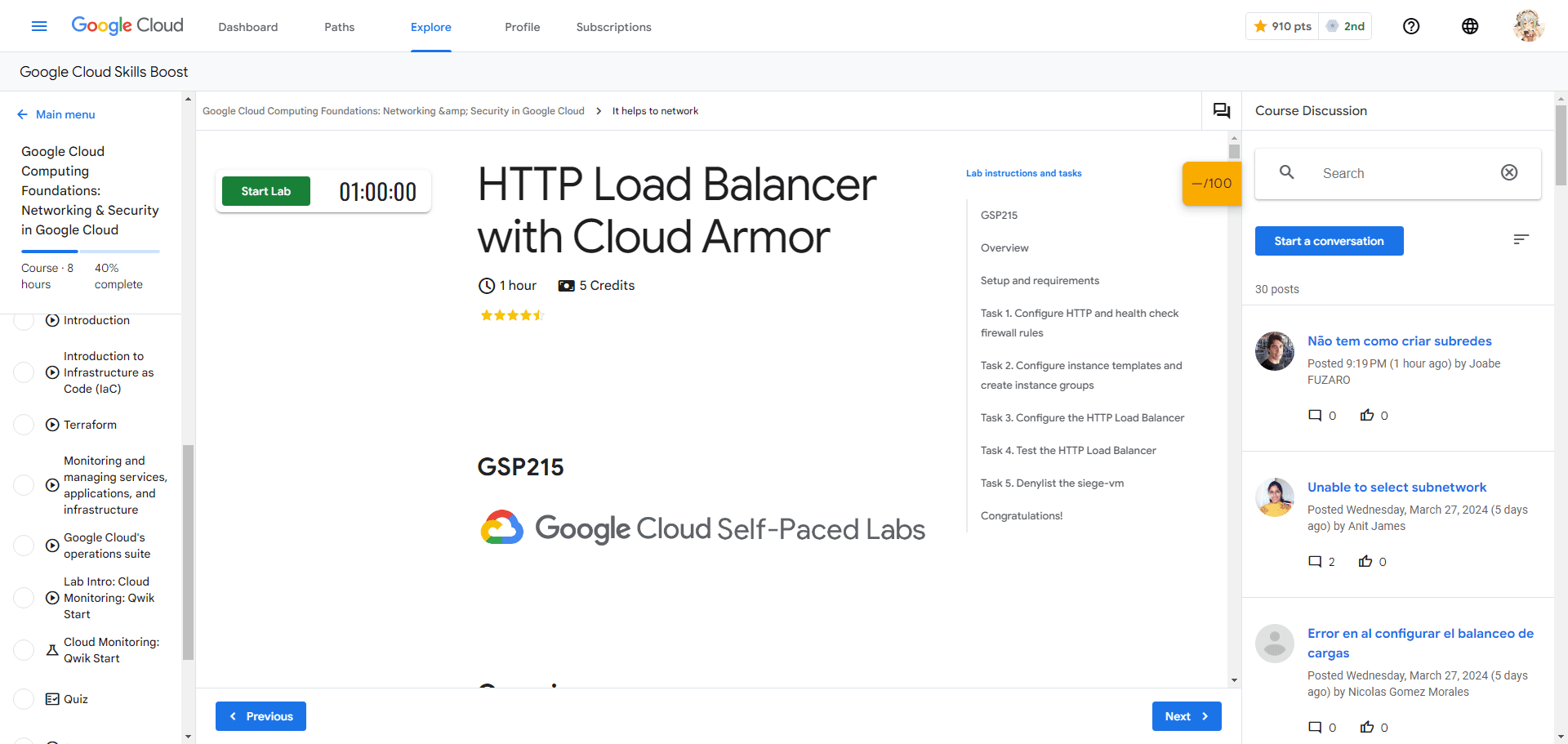Click the course progress bar
This screenshot has width=1568, height=744.
click(91, 251)
